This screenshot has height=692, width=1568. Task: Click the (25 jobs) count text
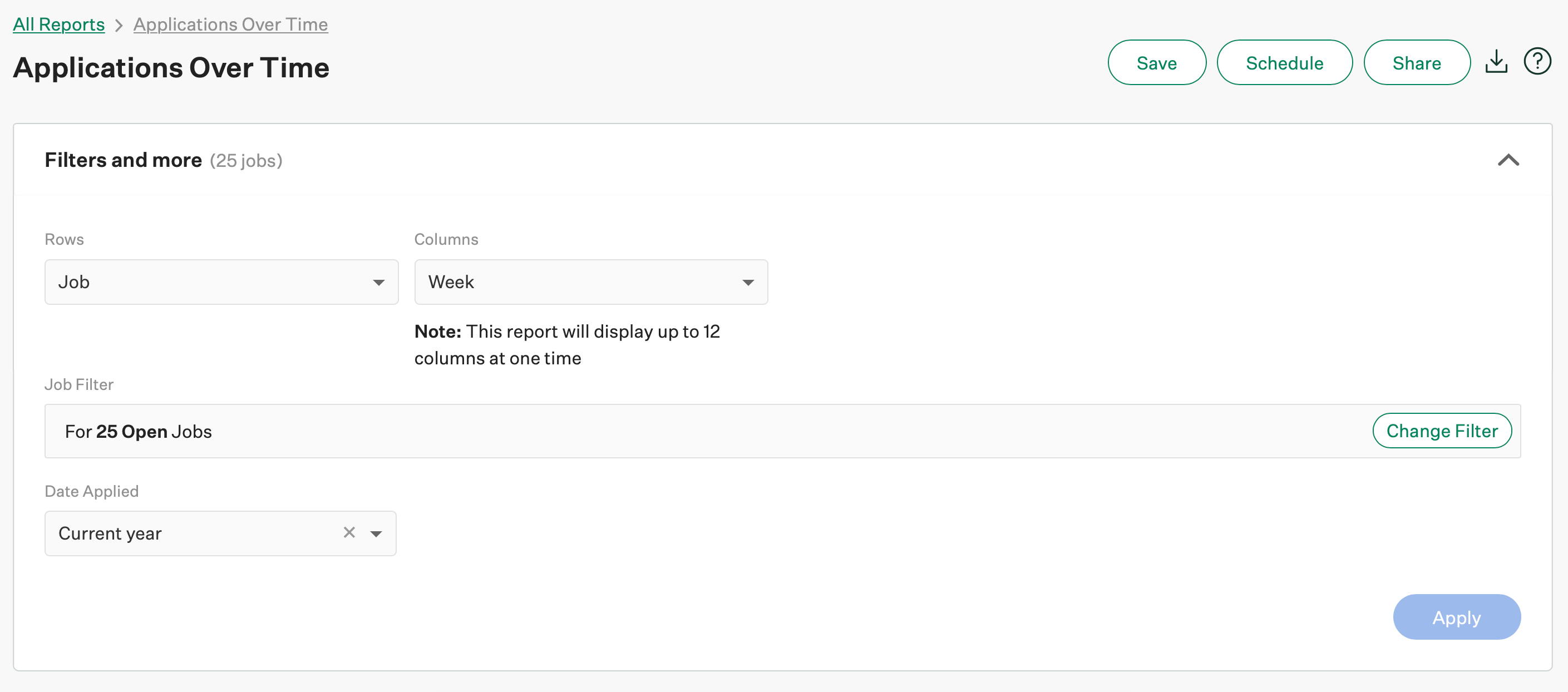click(x=246, y=161)
